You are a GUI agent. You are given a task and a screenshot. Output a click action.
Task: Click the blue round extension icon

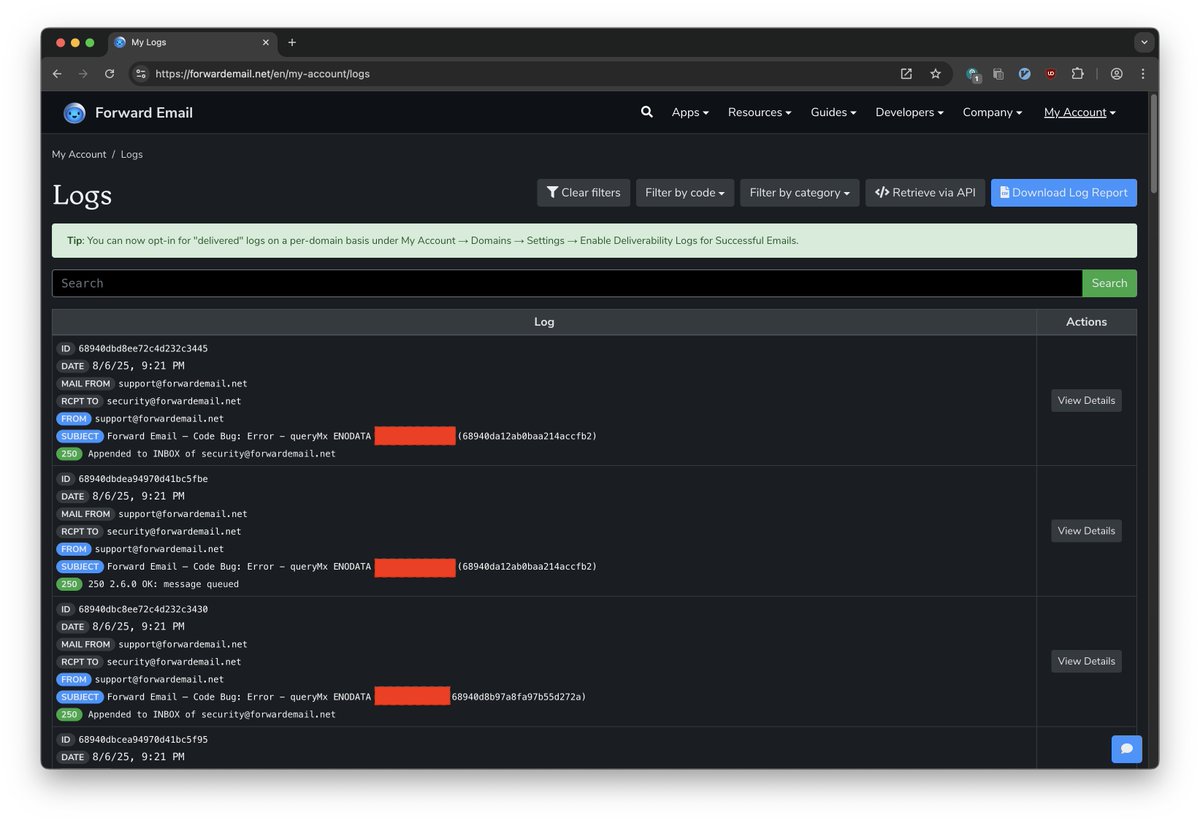pos(1025,74)
